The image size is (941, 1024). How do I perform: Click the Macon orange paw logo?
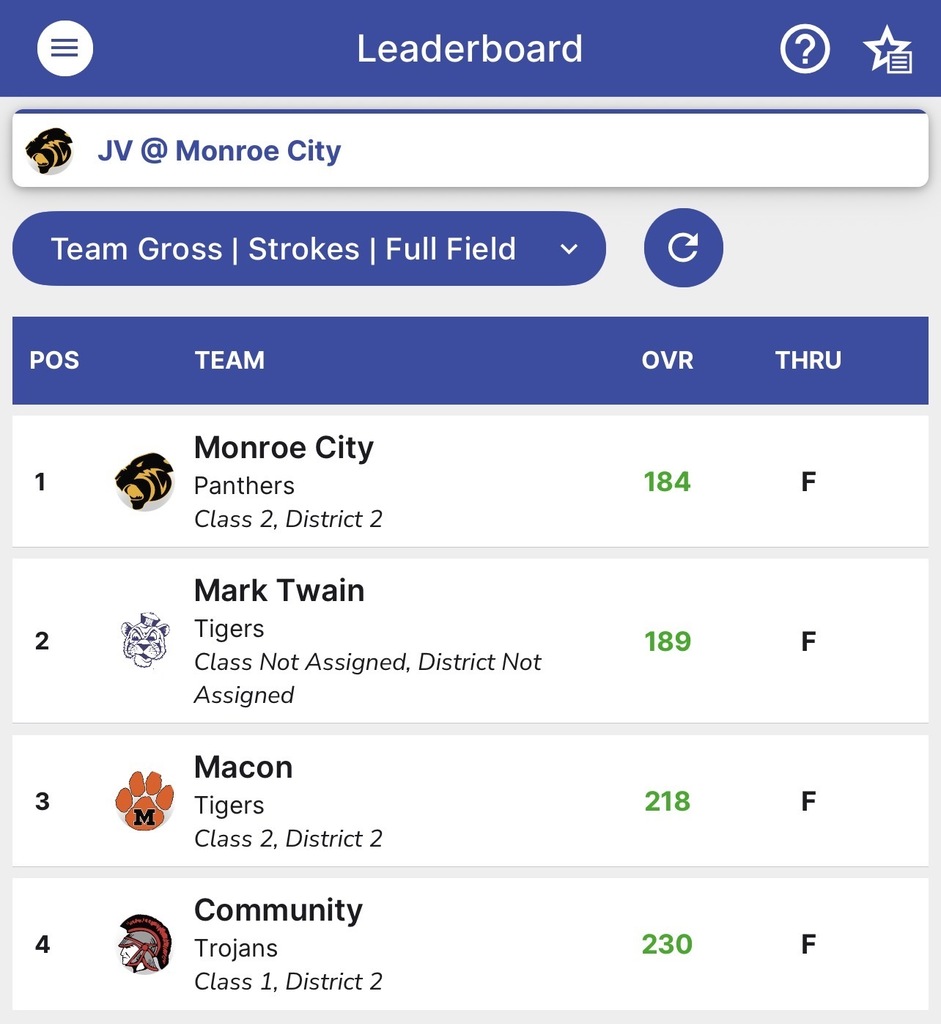pyautogui.click(x=144, y=801)
